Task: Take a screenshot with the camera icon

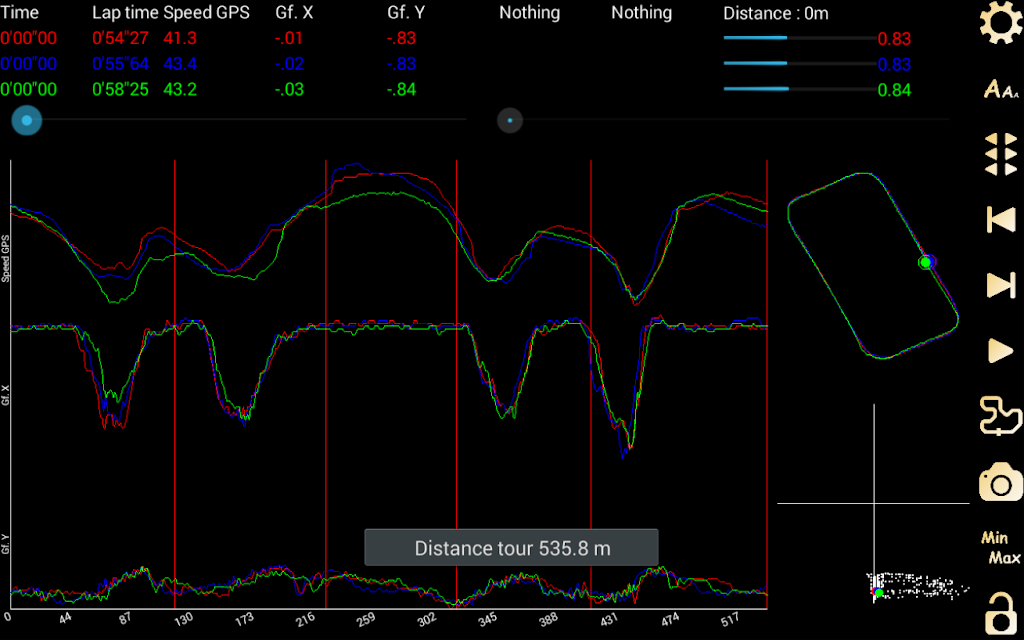Action: [x=1000, y=483]
